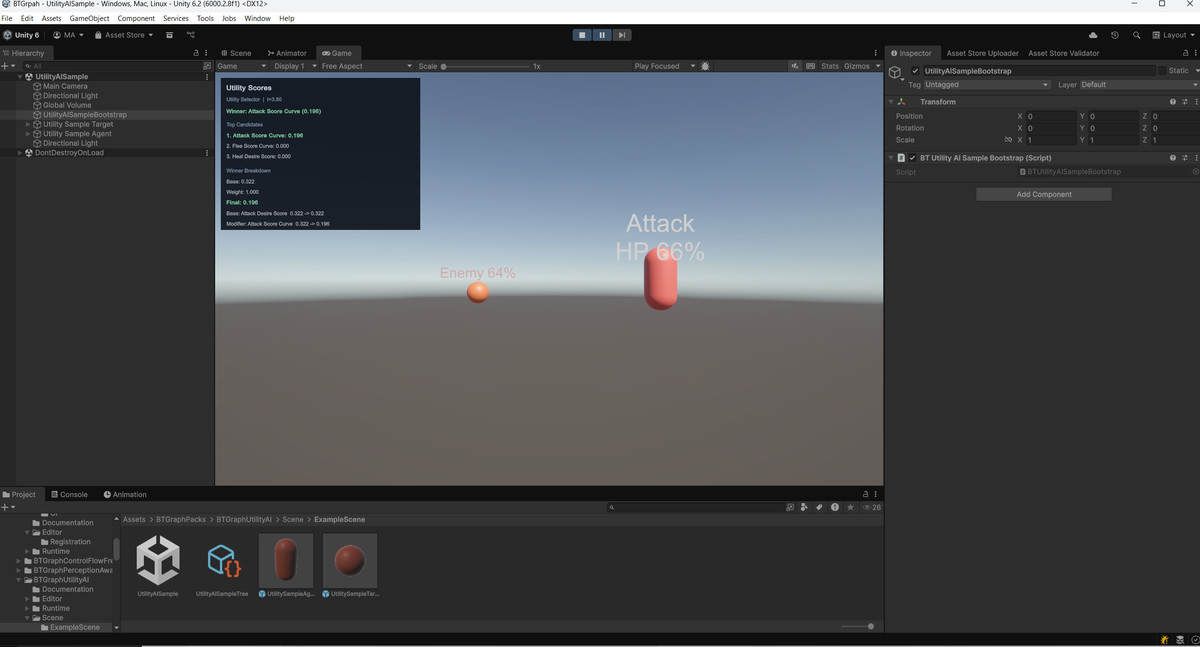Collapse the Transform component foldout
The image size is (1200, 647).
point(891,102)
